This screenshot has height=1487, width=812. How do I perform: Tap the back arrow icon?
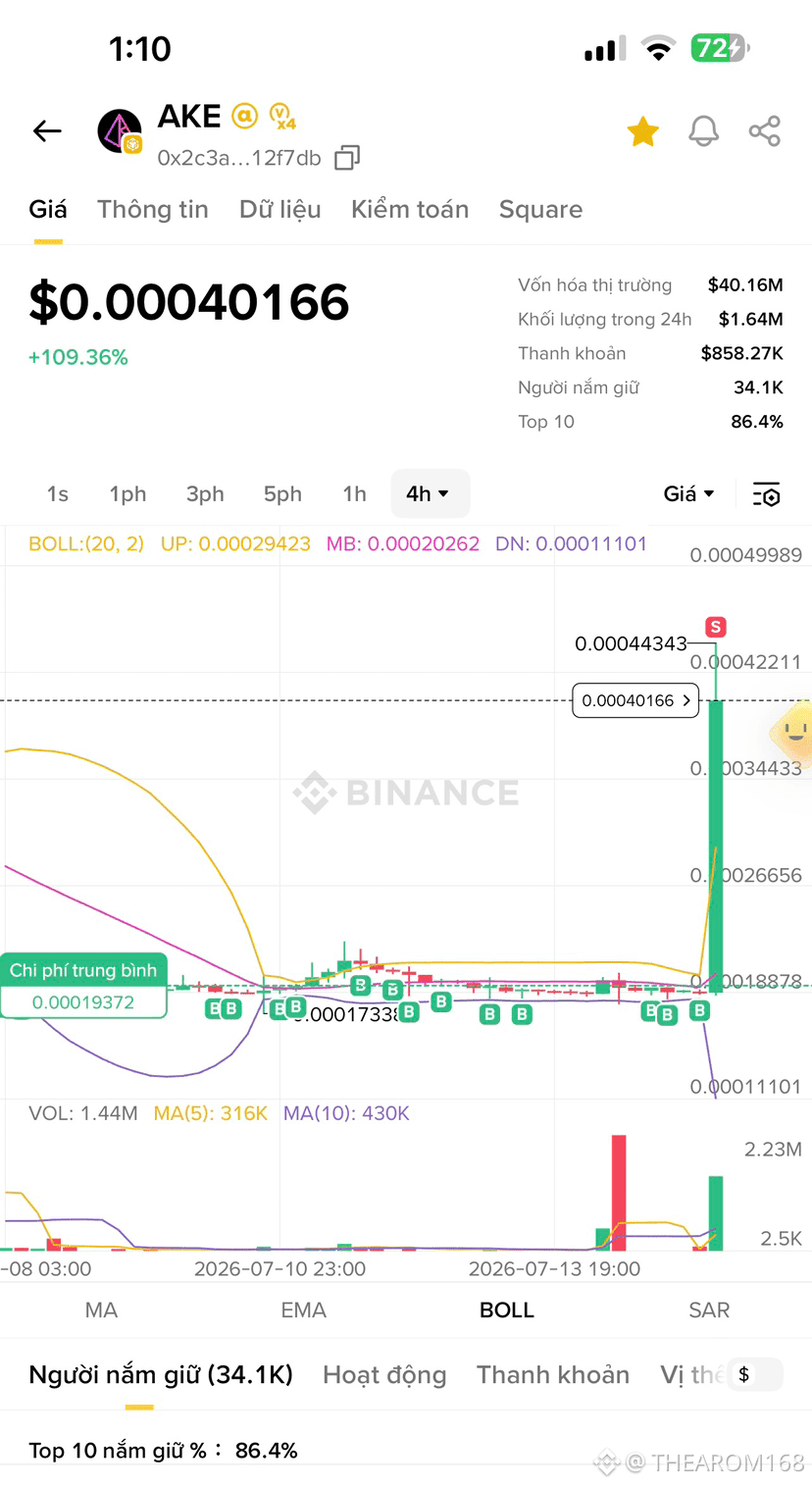pyautogui.click(x=47, y=130)
